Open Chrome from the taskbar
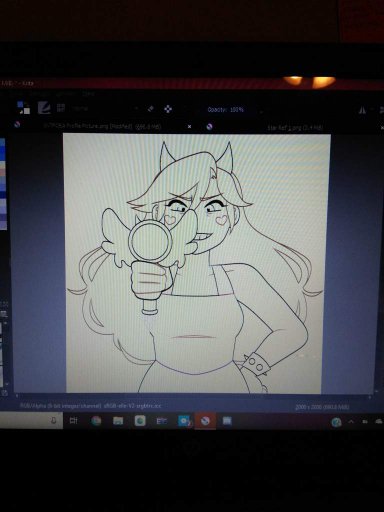 click(96, 421)
